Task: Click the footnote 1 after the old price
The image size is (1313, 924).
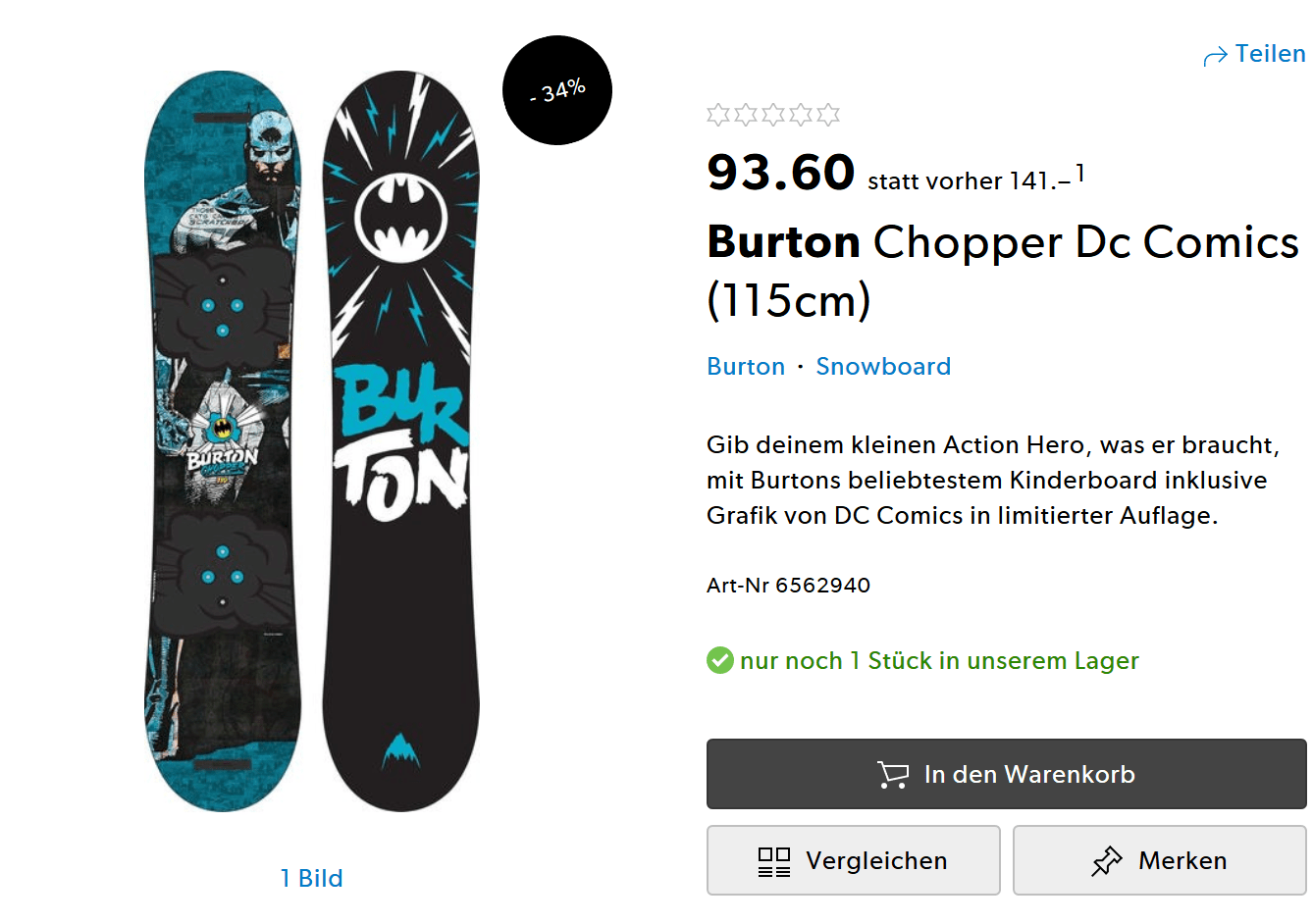Action: click(x=1079, y=174)
